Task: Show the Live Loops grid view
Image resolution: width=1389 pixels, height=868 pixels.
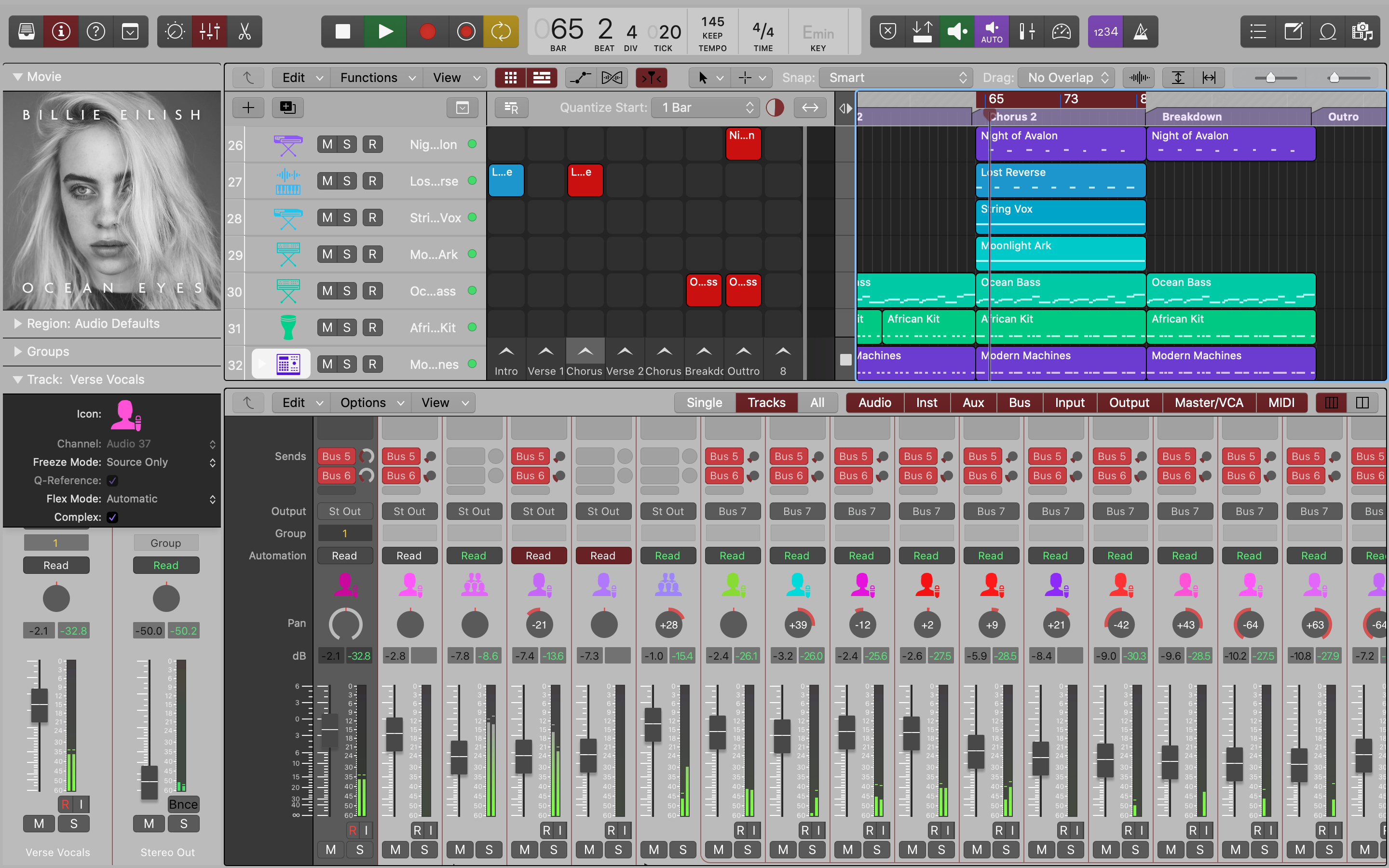Action: (x=510, y=78)
